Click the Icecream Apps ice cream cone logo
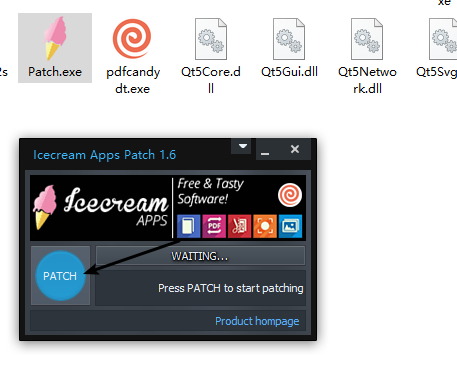Image resolution: width=457 pixels, height=384 pixels. [45, 207]
